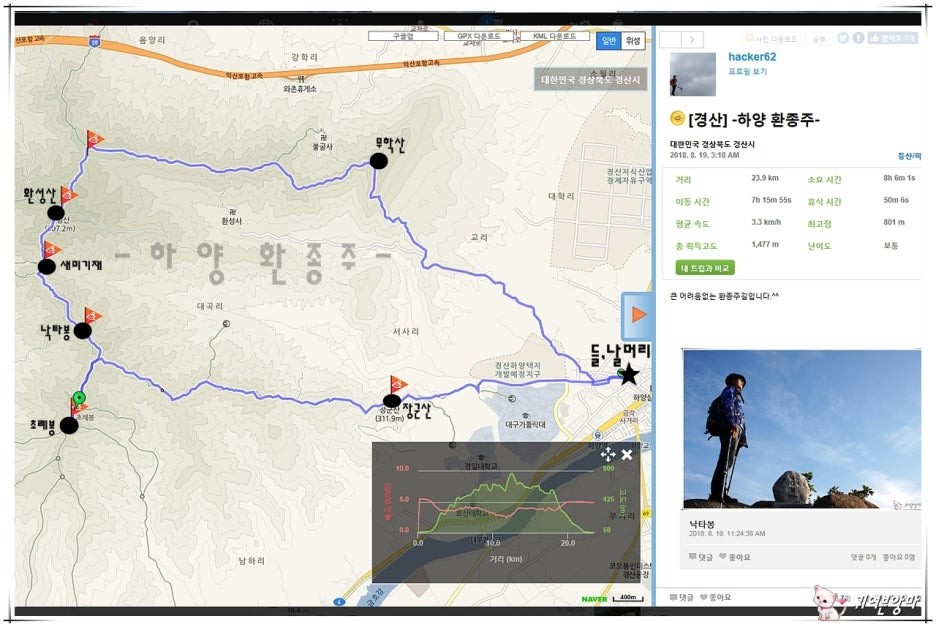This screenshot has width=936, height=627.
Task: Click 댓글 under the 낙타봉 photo
Action: [701, 557]
